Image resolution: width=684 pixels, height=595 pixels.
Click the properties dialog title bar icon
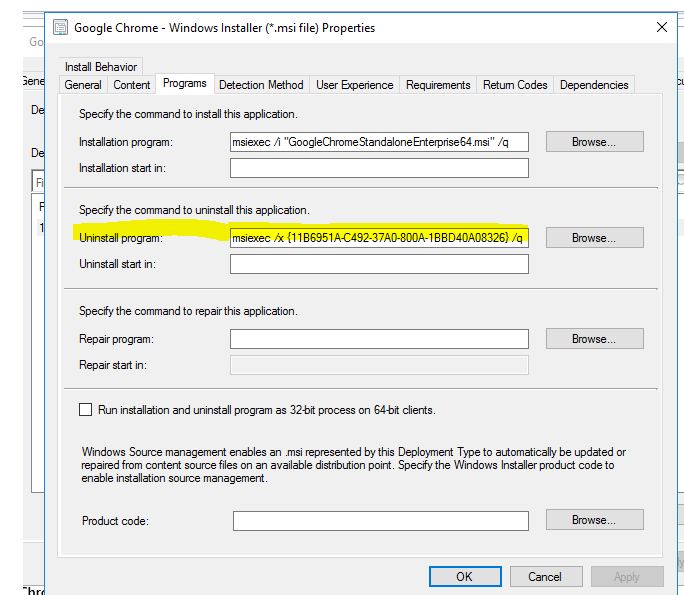(61, 27)
